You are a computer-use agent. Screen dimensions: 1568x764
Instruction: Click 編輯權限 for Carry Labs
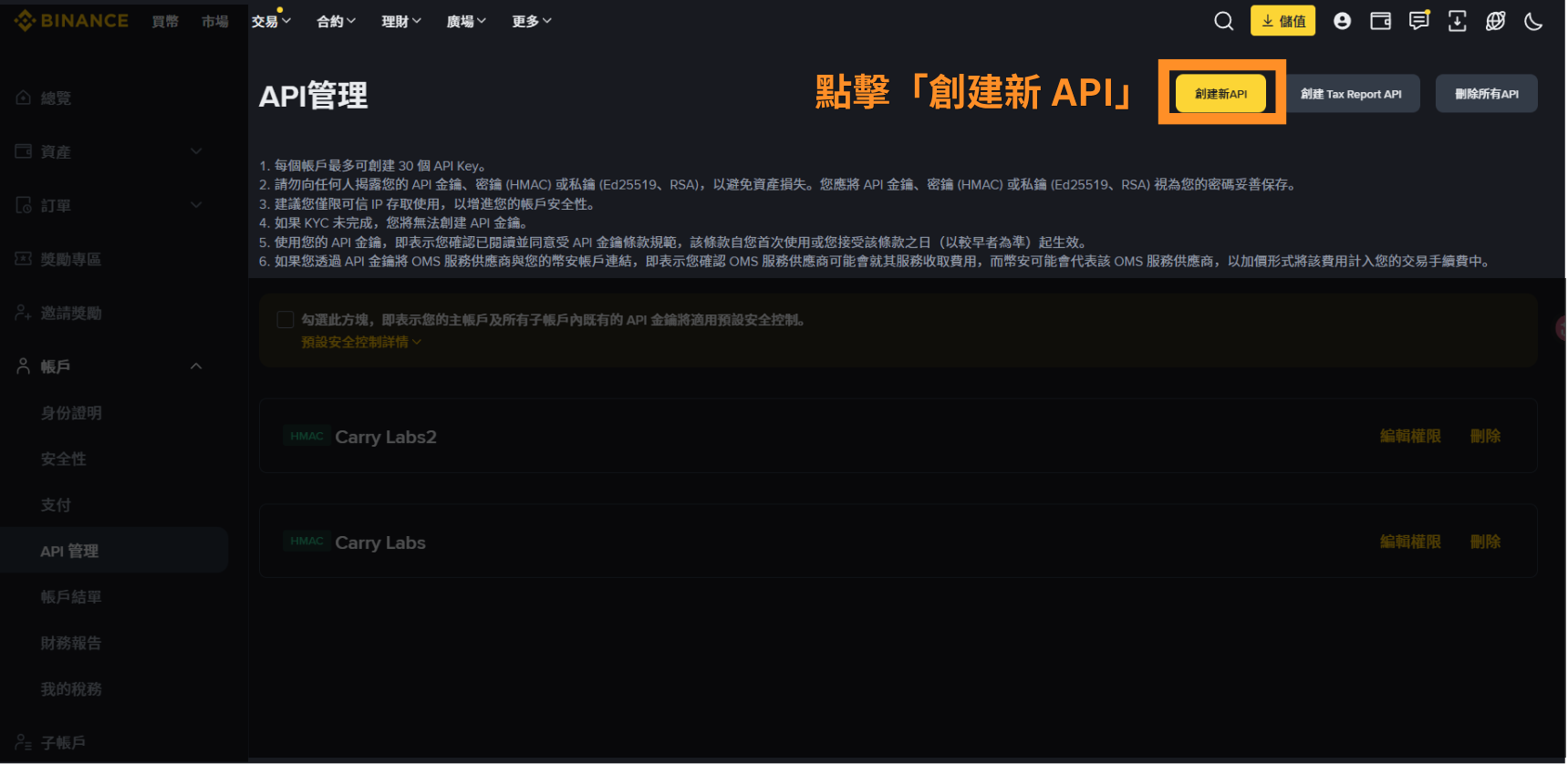point(1410,542)
